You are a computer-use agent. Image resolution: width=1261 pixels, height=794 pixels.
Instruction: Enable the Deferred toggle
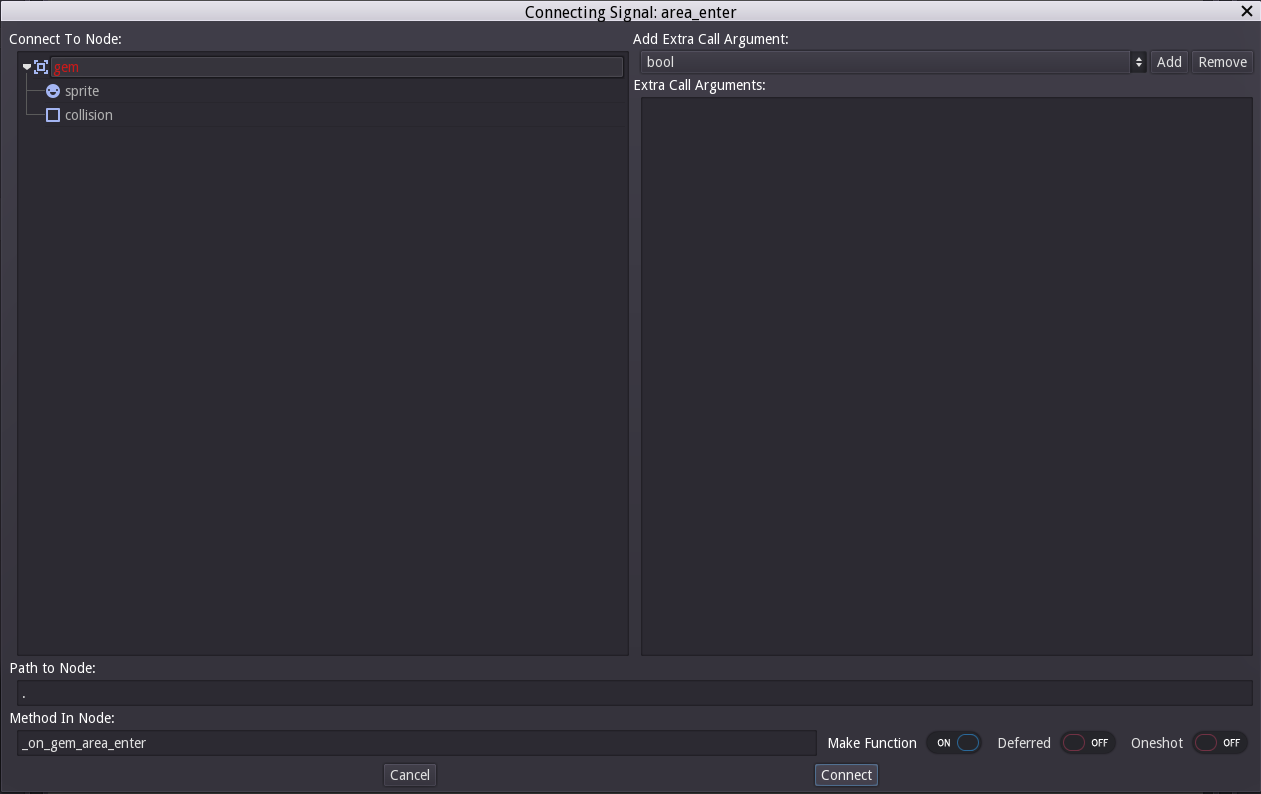pos(1088,743)
